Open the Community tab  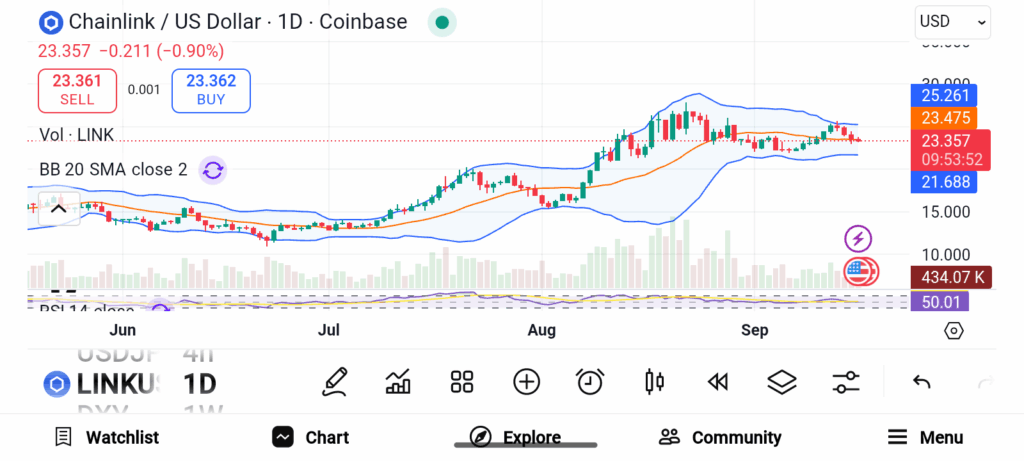click(720, 437)
